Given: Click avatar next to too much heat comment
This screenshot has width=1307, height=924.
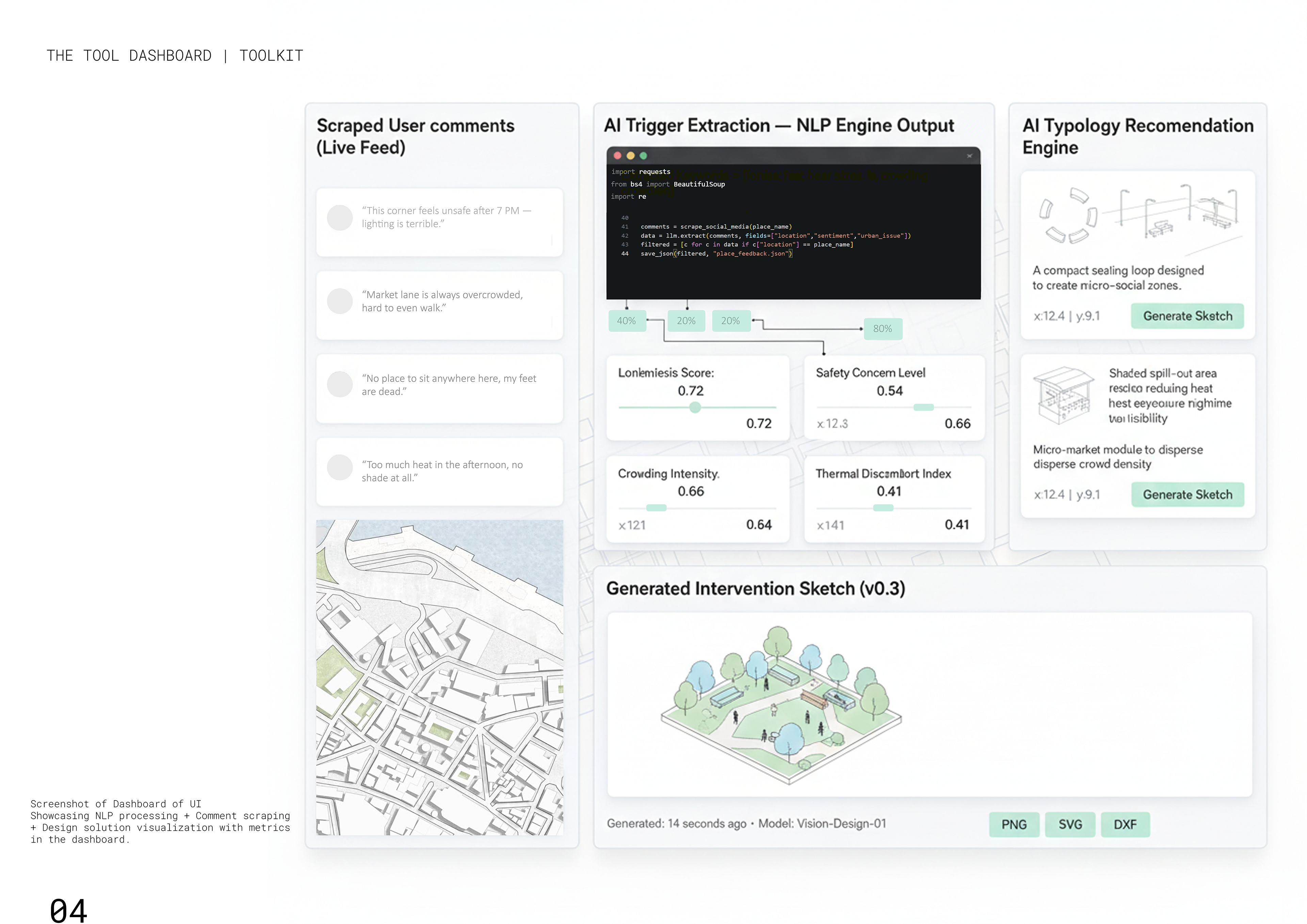Looking at the screenshot, I should coord(340,467).
